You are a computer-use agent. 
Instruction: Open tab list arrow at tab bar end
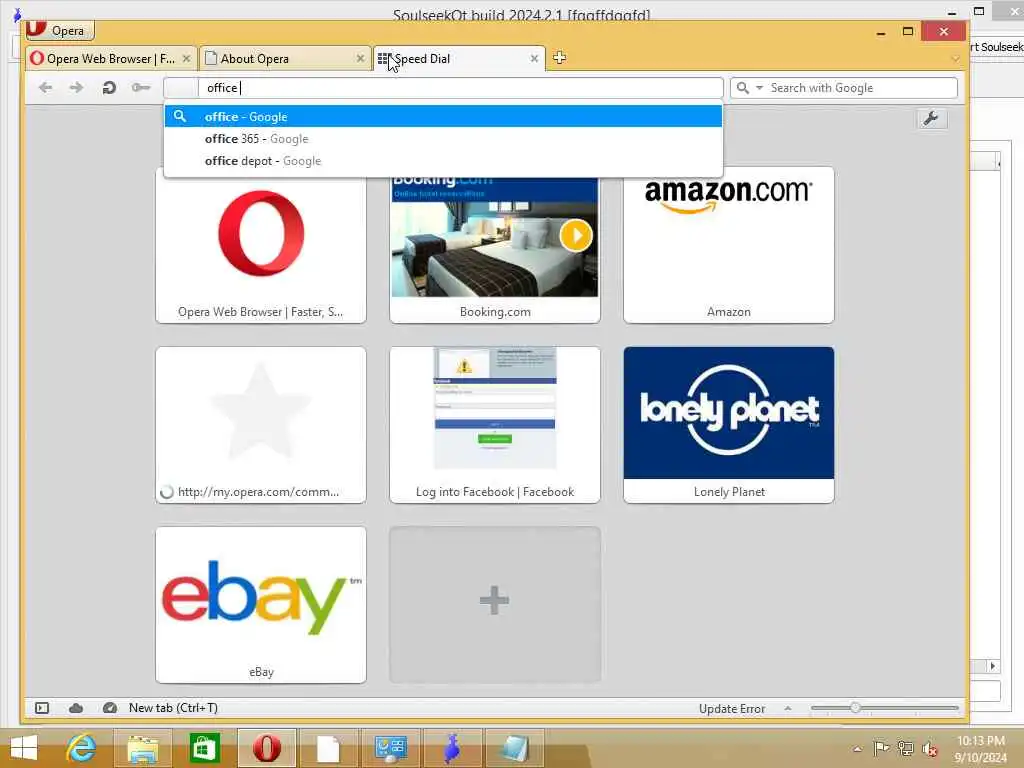(955, 59)
